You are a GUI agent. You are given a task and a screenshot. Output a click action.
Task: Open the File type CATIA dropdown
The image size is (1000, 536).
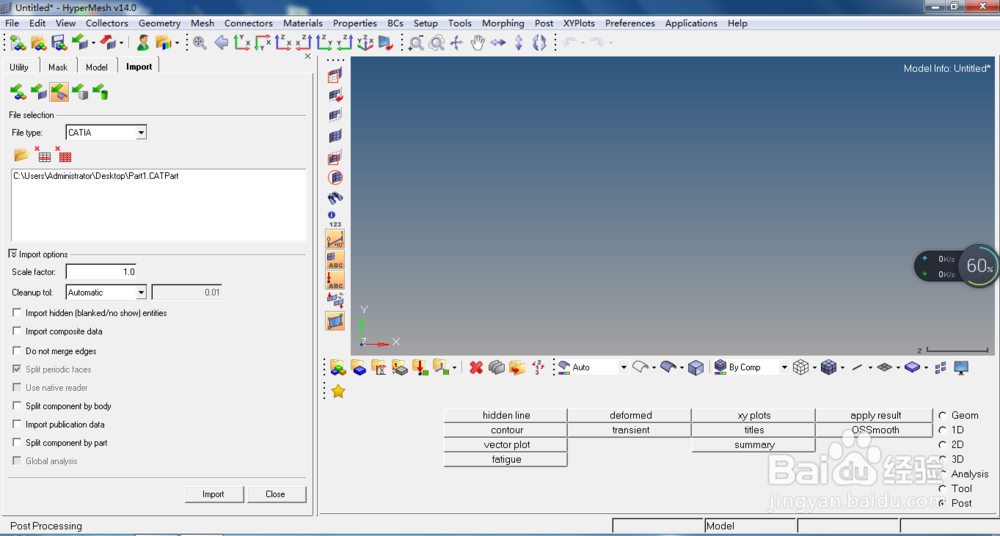[141, 133]
